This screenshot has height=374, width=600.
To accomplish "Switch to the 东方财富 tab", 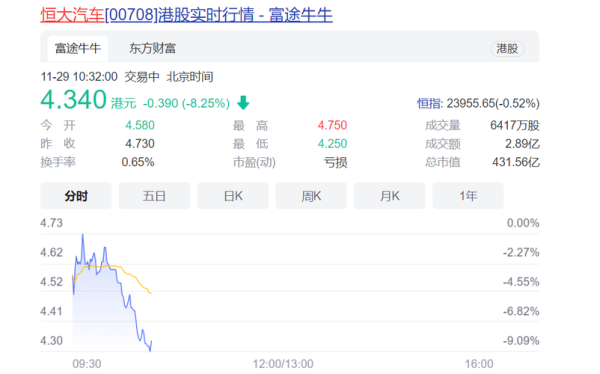I will click(x=152, y=49).
